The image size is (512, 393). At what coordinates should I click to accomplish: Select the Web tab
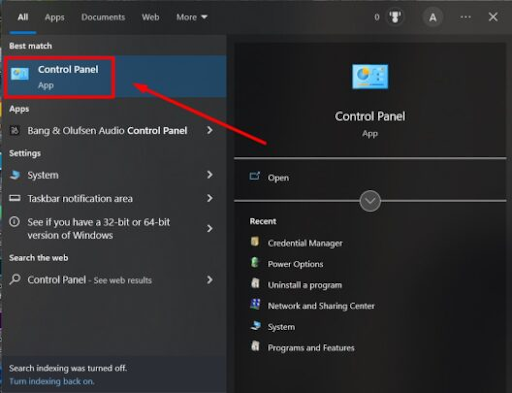150,17
